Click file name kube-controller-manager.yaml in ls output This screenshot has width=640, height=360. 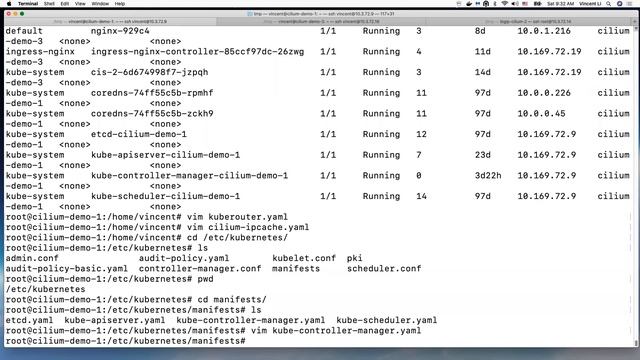pos(251,320)
